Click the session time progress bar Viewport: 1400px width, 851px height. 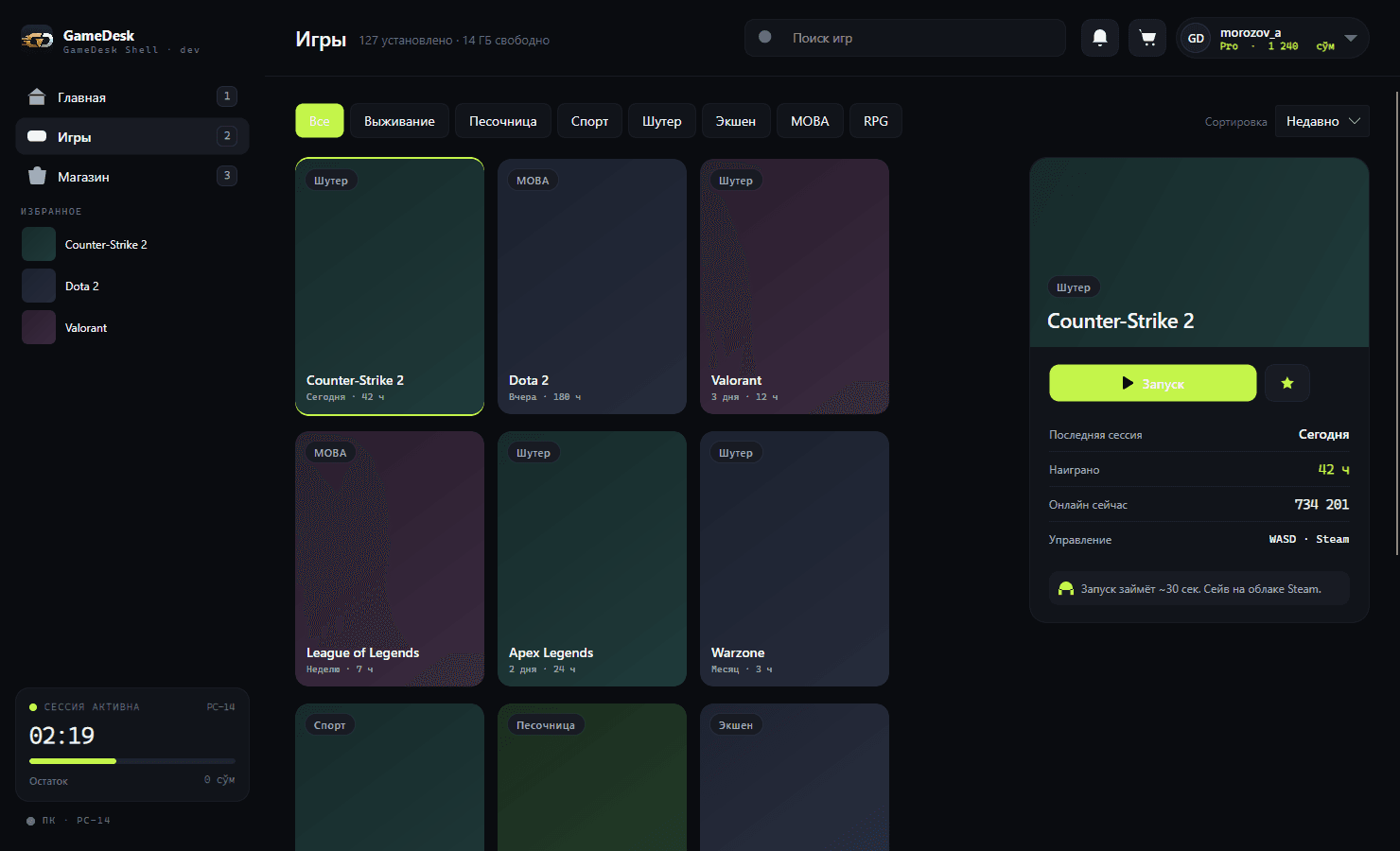point(132,761)
